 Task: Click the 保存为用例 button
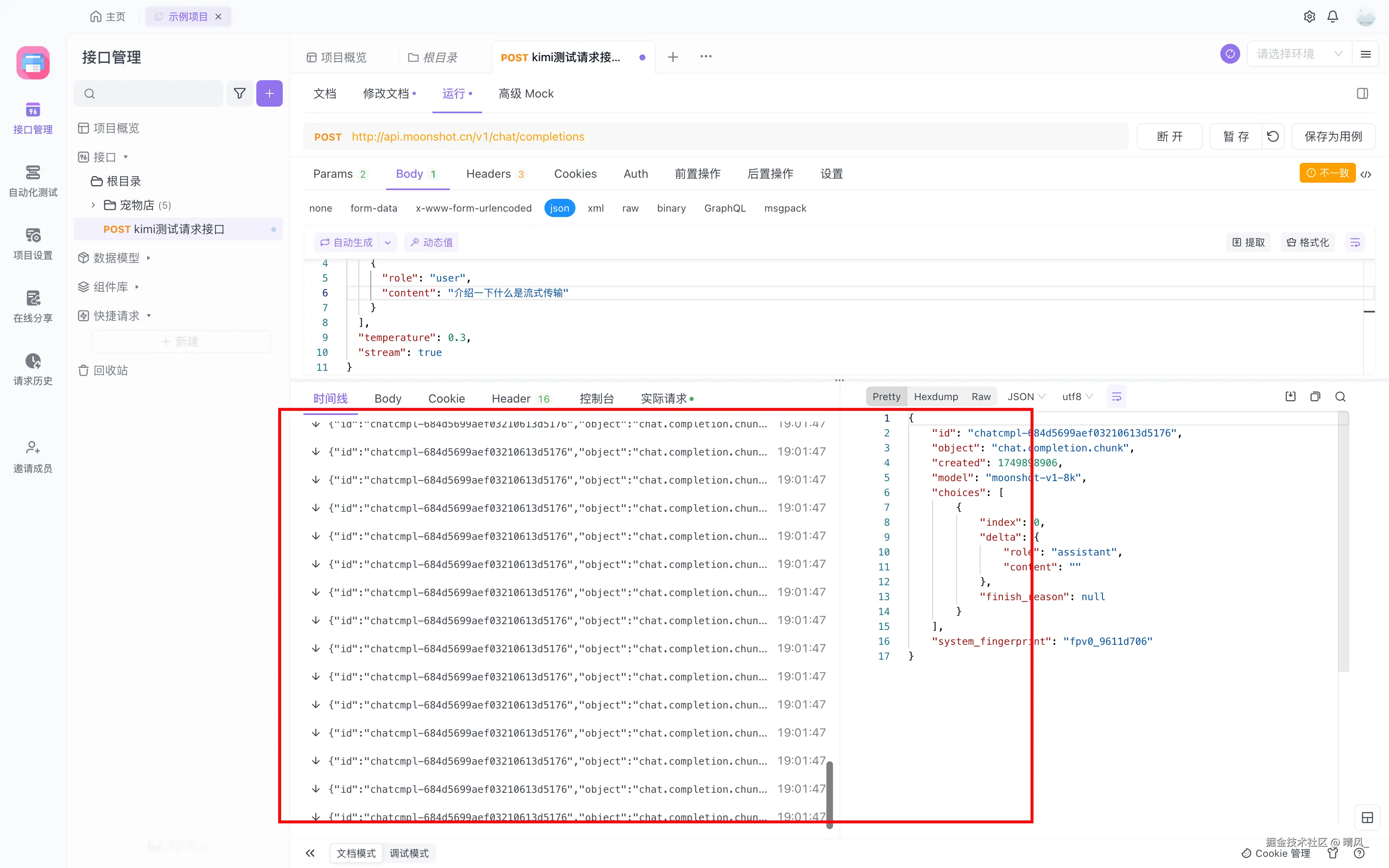pos(1333,137)
